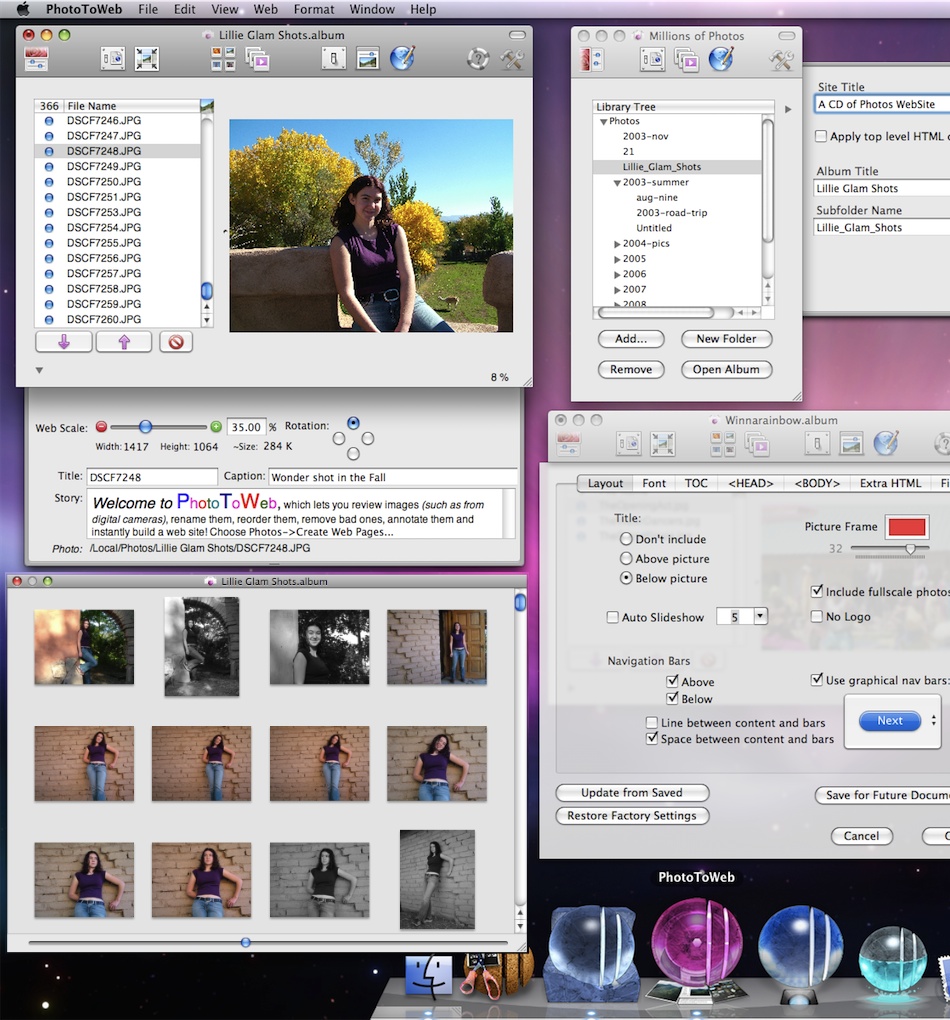Click "Restore Factory Settings" button
Screen dimensions: 950x1020
tap(632, 816)
